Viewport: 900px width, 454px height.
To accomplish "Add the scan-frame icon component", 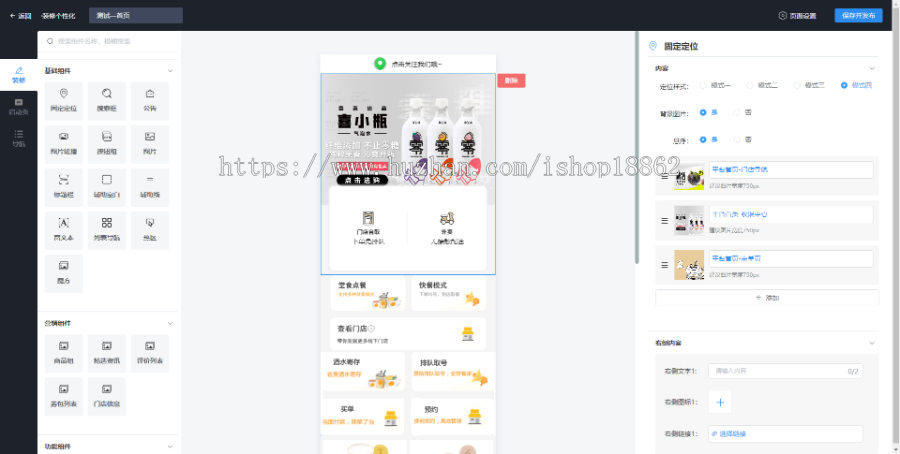I will click(x=64, y=187).
